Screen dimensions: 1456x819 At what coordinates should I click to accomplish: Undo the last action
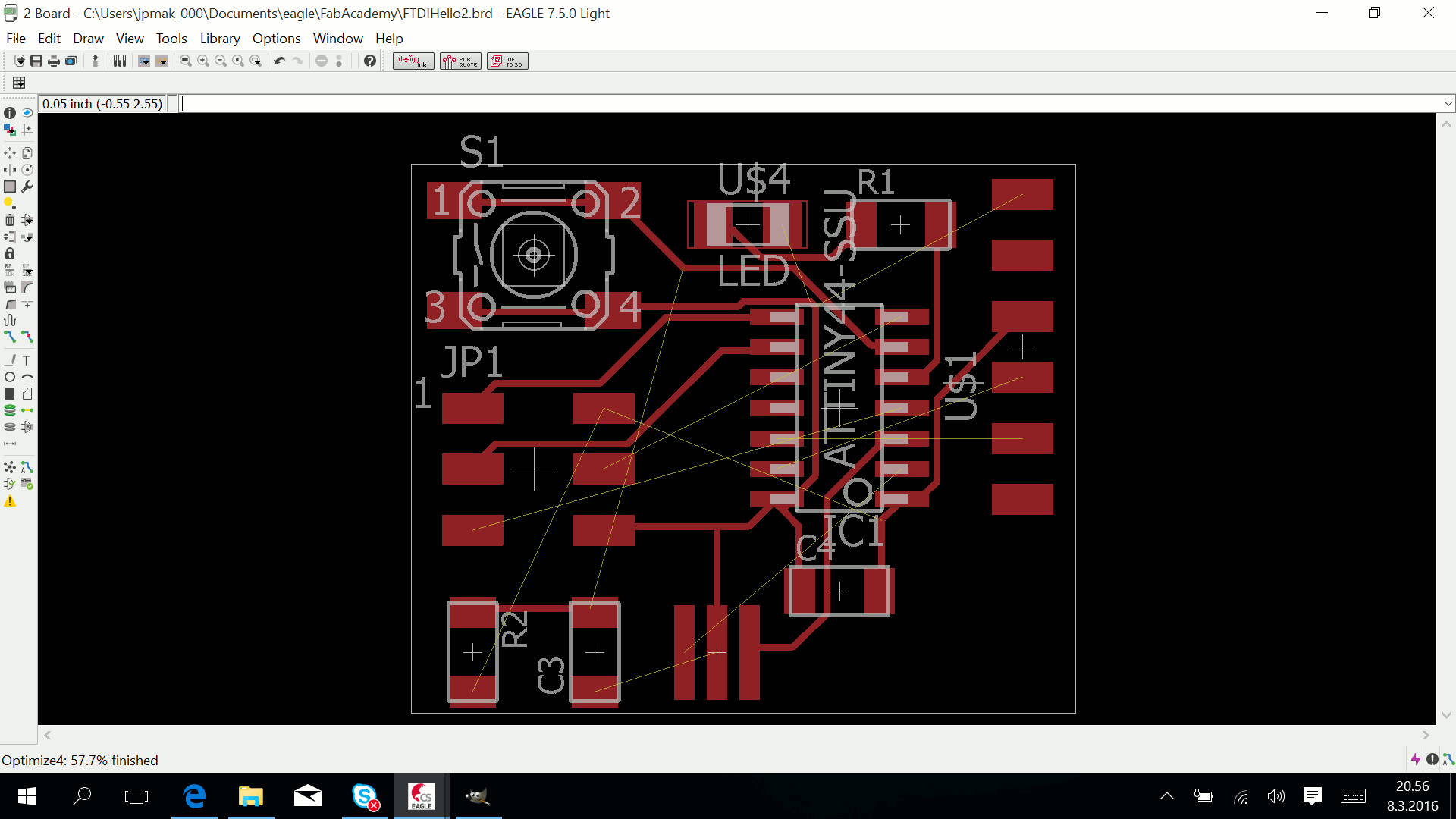coord(280,61)
